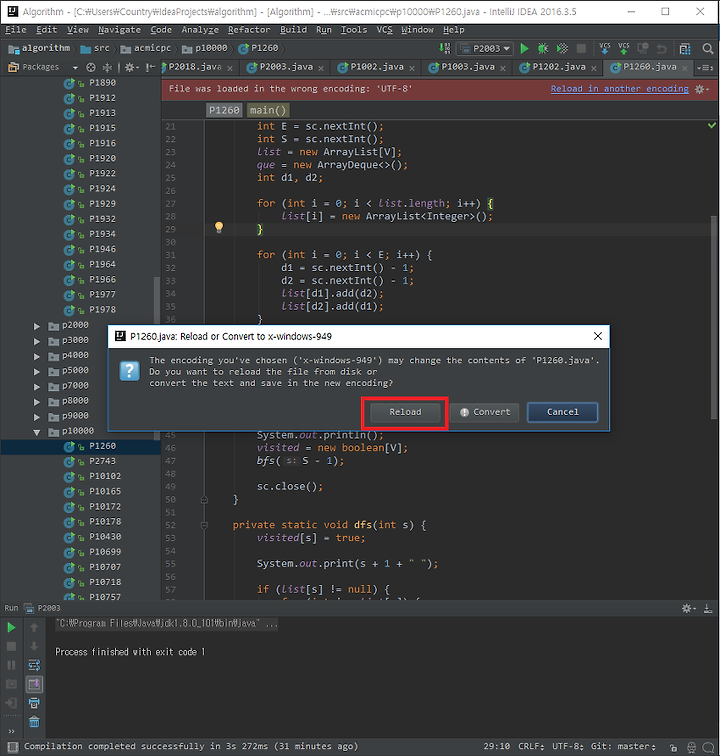Toggle scroll to end in Run console
The image size is (720, 756).
click(34, 684)
